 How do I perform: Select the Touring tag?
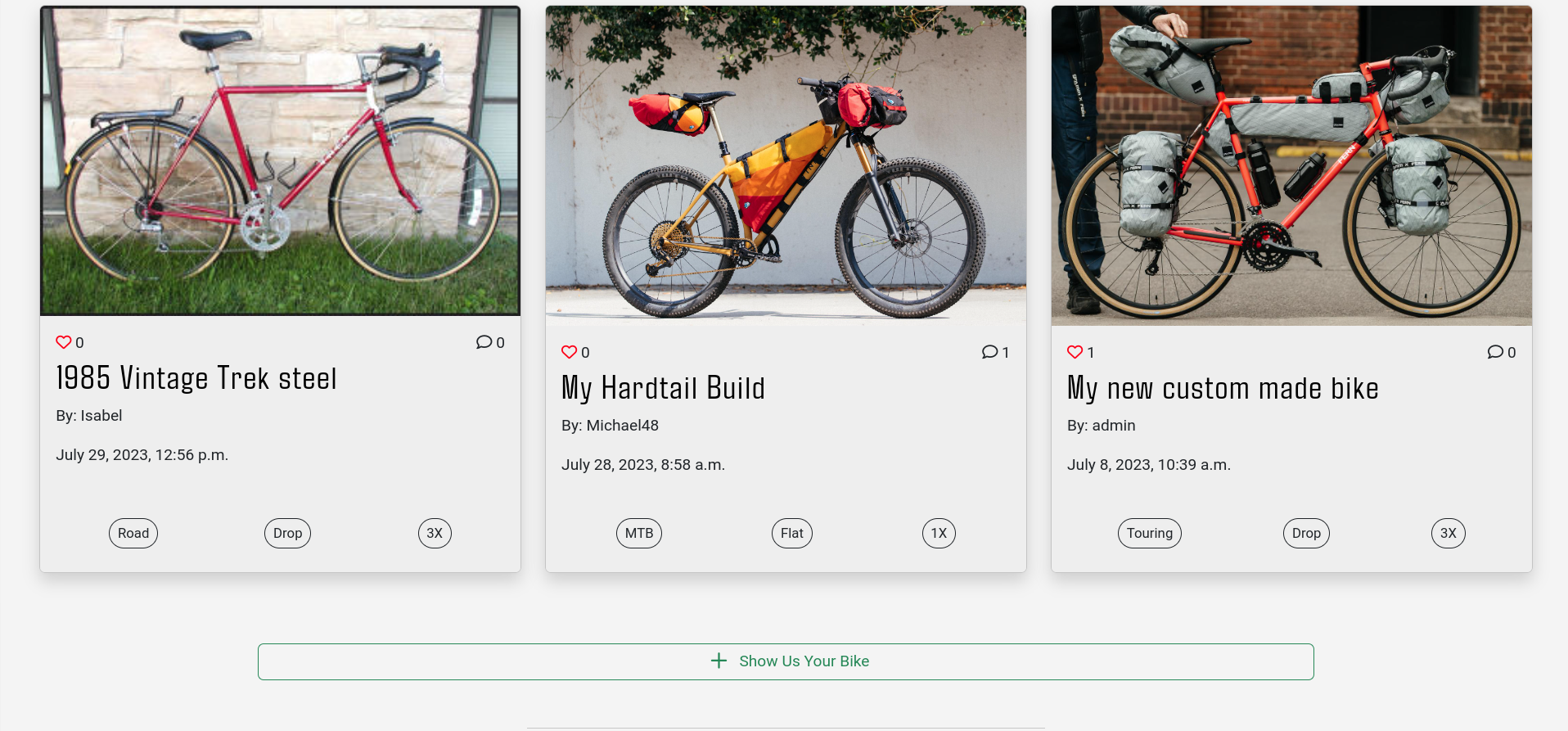1149,533
